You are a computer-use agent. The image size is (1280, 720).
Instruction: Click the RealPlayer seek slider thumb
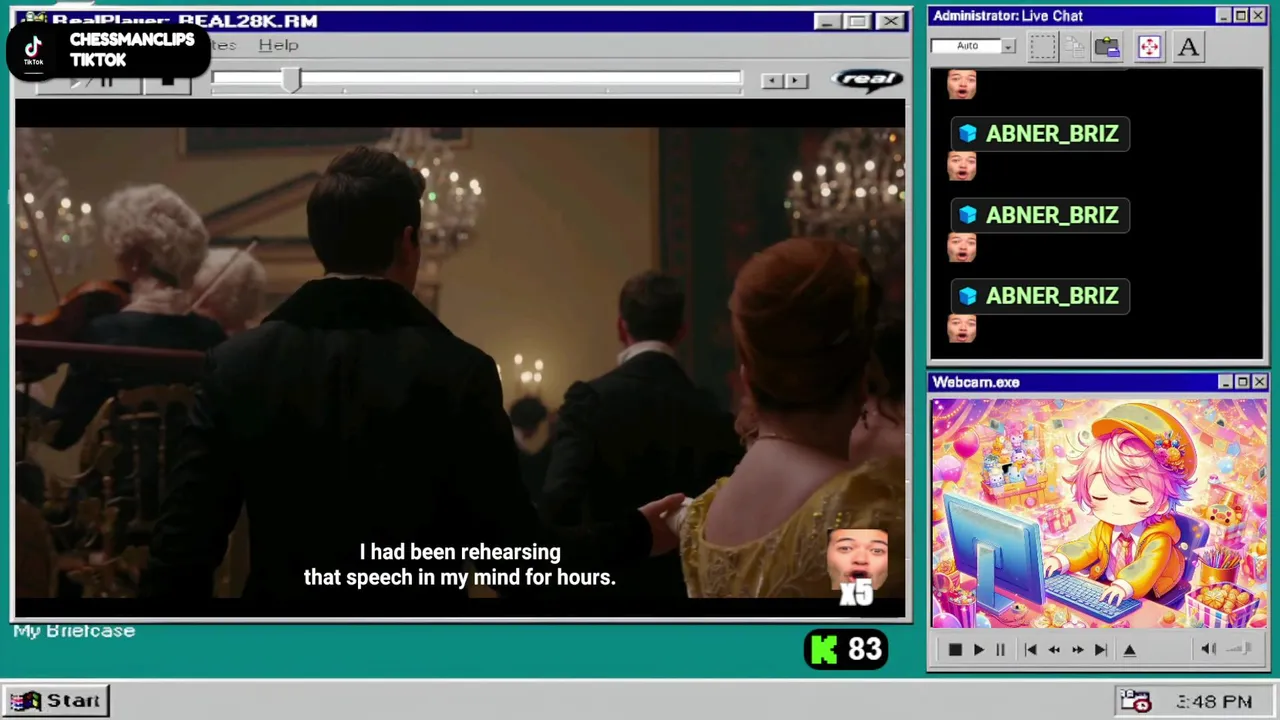click(x=291, y=80)
